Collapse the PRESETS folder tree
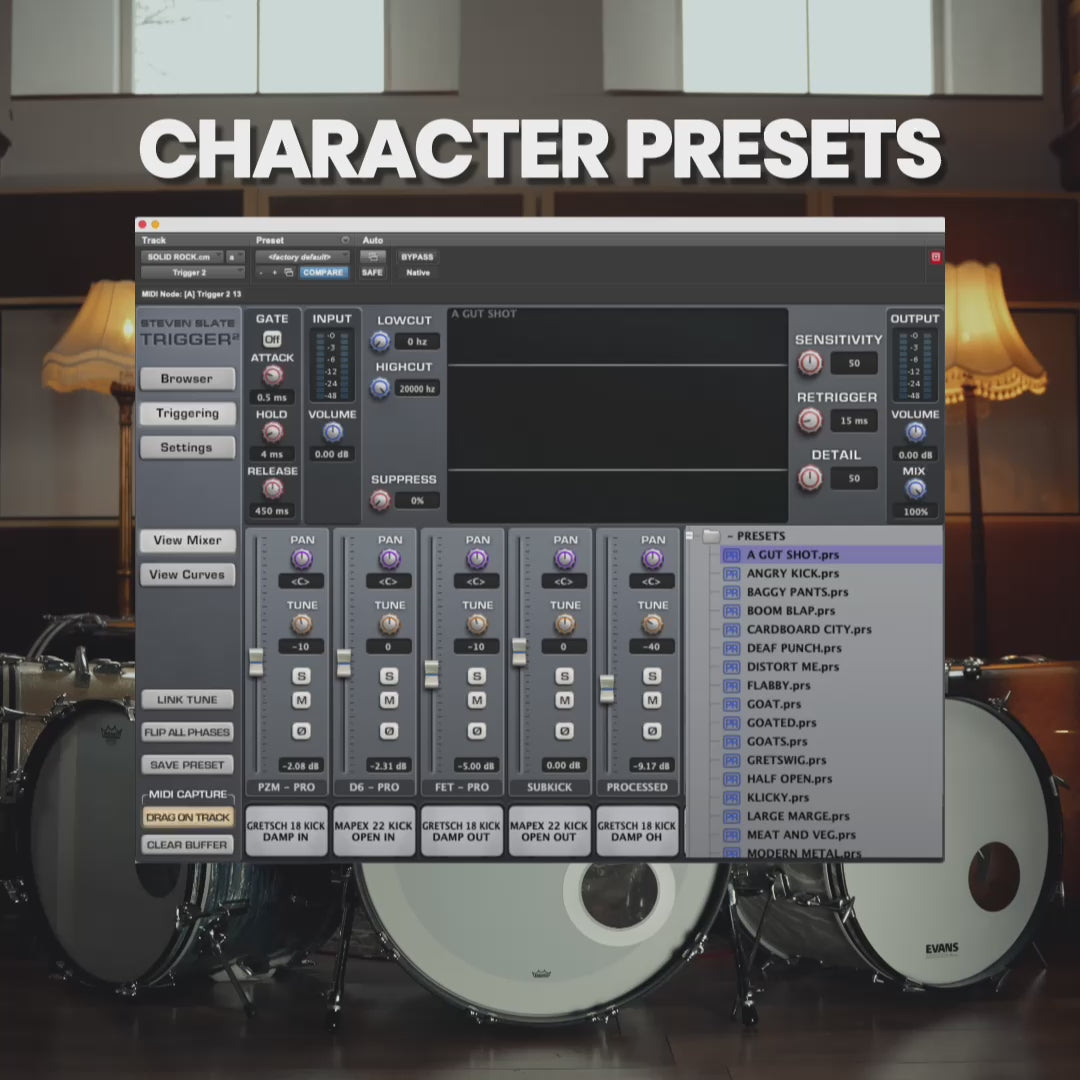1080x1080 pixels. (689, 536)
